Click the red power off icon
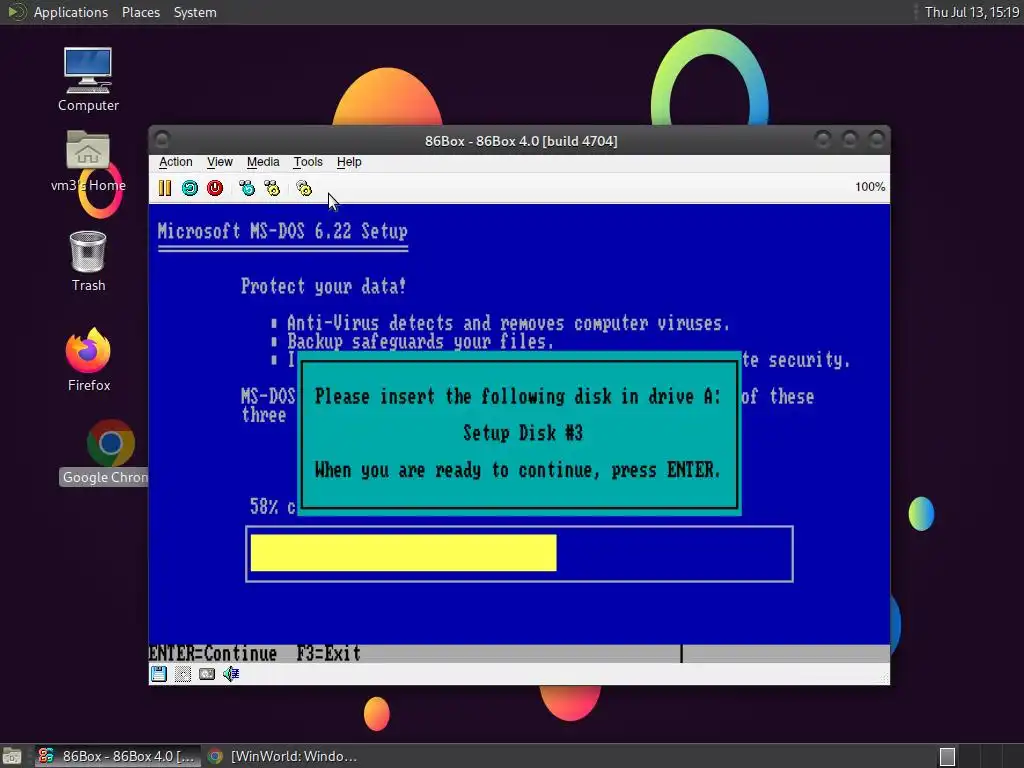This screenshot has width=1024, height=768. (215, 188)
